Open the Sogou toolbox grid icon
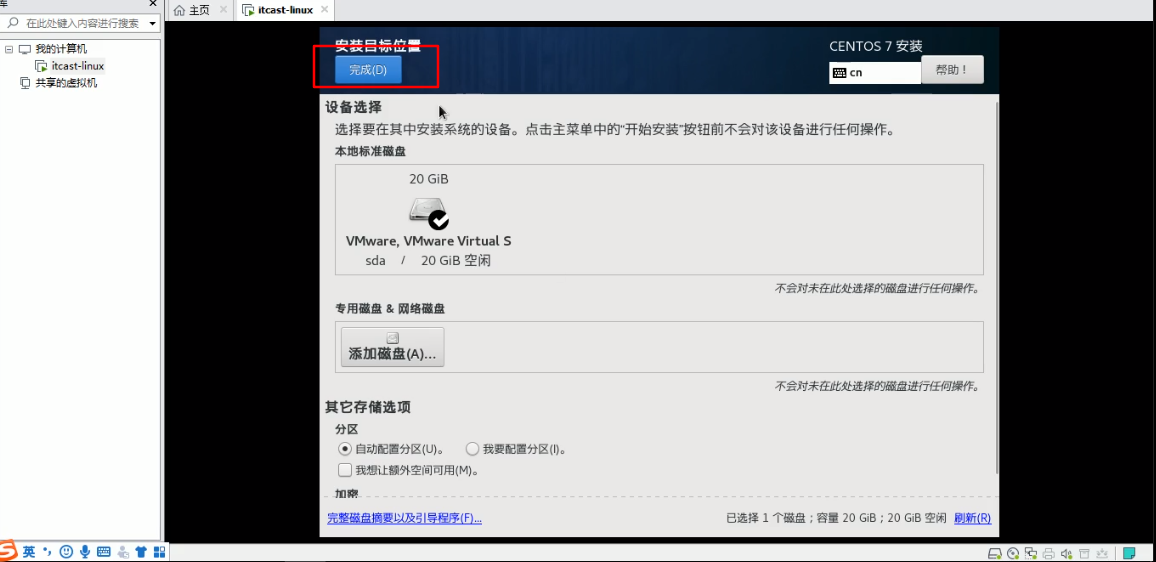The height and width of the screenshot is (562, 1156). click(x=159, y=552)
